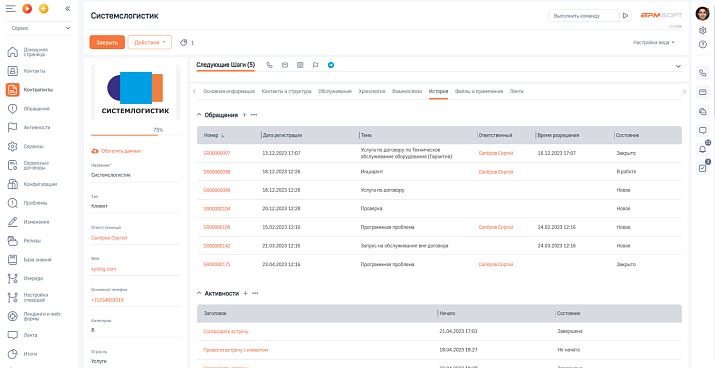Image resolution: width=715 pixels, height=368 pixels.
Task: Open the hamburger menu icon
Action: click(x=10, y=8)
